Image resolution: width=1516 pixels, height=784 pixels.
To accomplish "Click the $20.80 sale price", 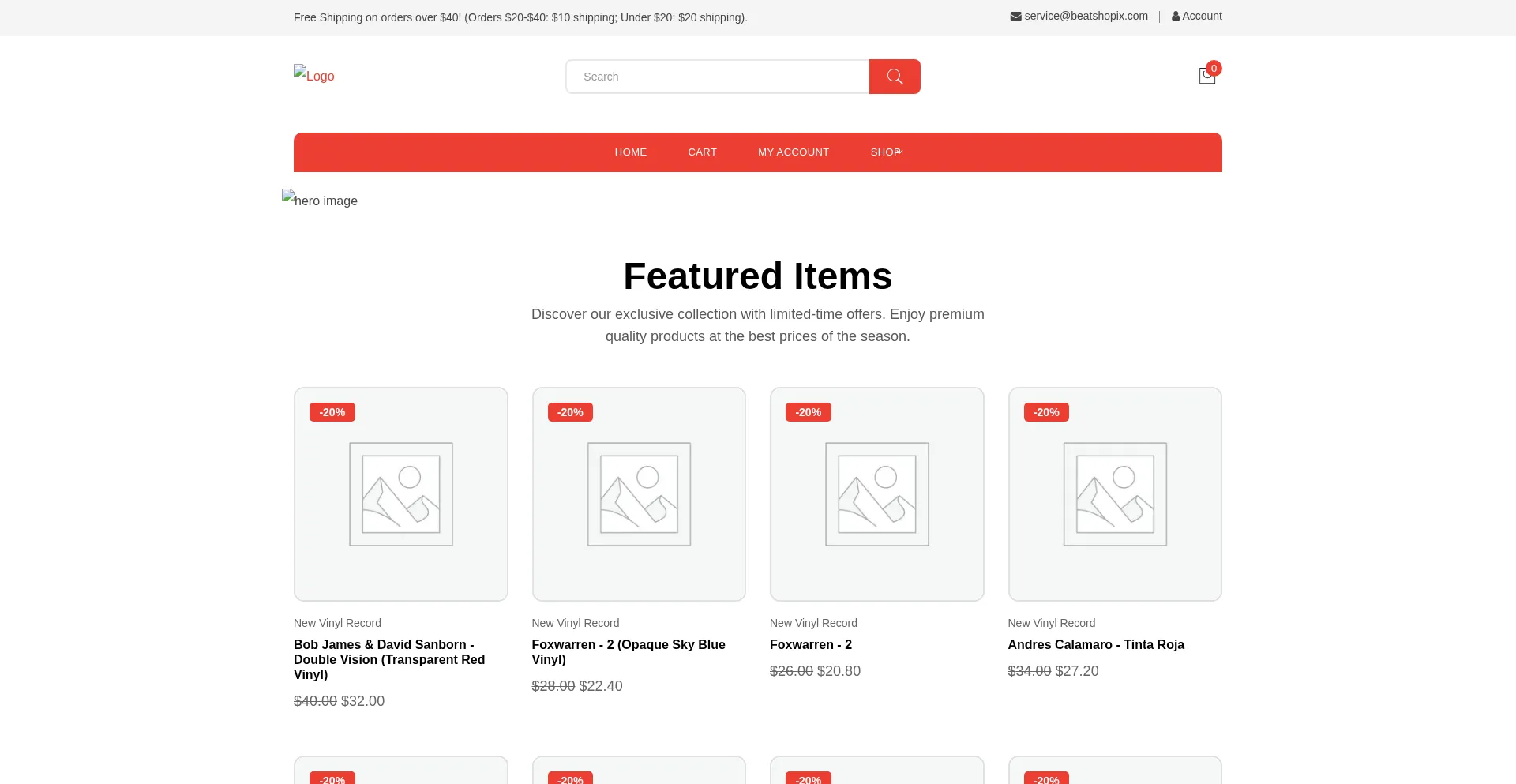I will coord(839,671).
